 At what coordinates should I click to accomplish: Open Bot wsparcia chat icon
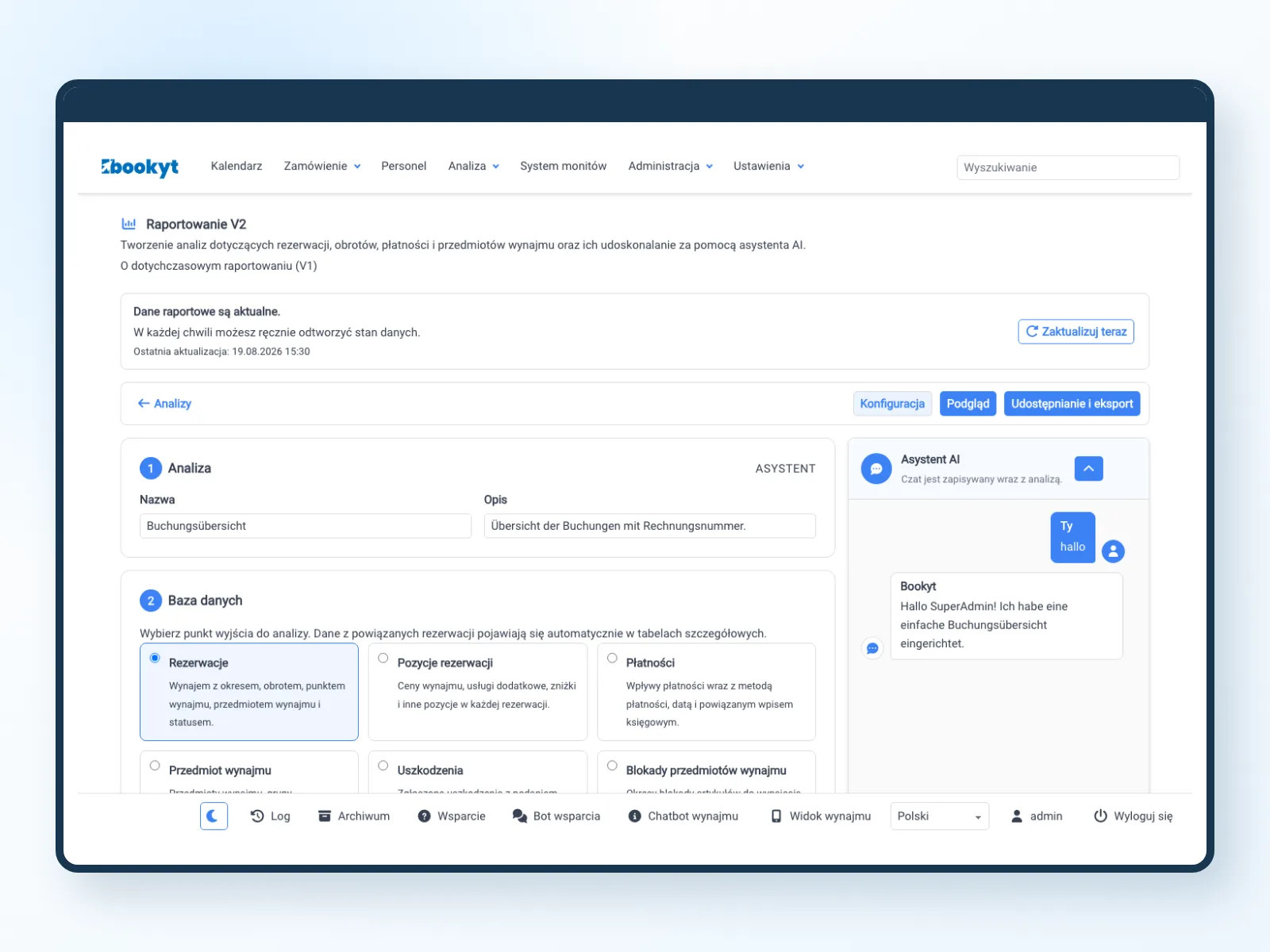[520, 816]
